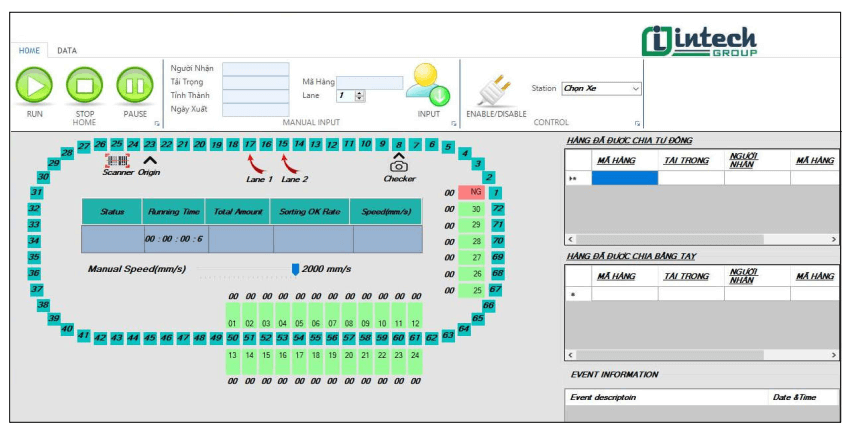Select chute 25 on the right side

tap(471, 291)
